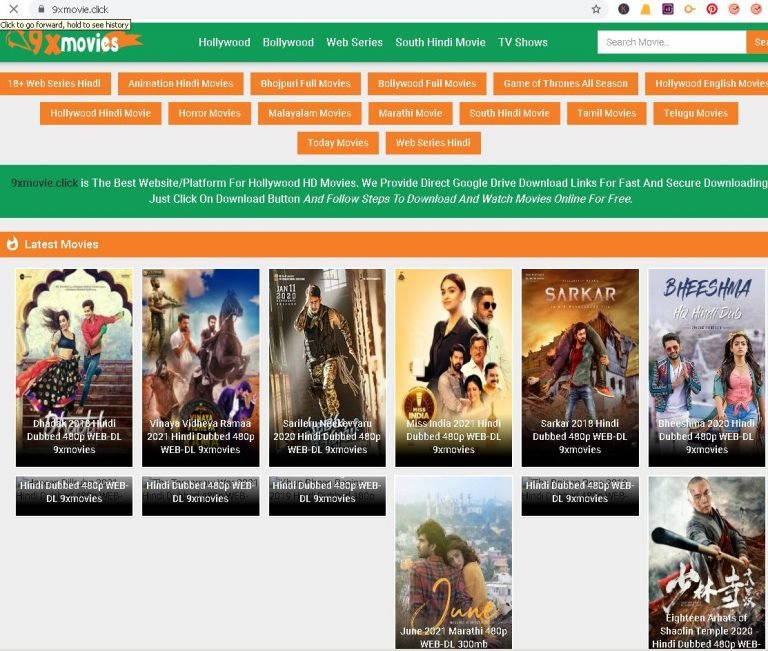Open the Bheeshma 2020 poster
The height and width of the screenshot is (651, 768).
(706, 367)
